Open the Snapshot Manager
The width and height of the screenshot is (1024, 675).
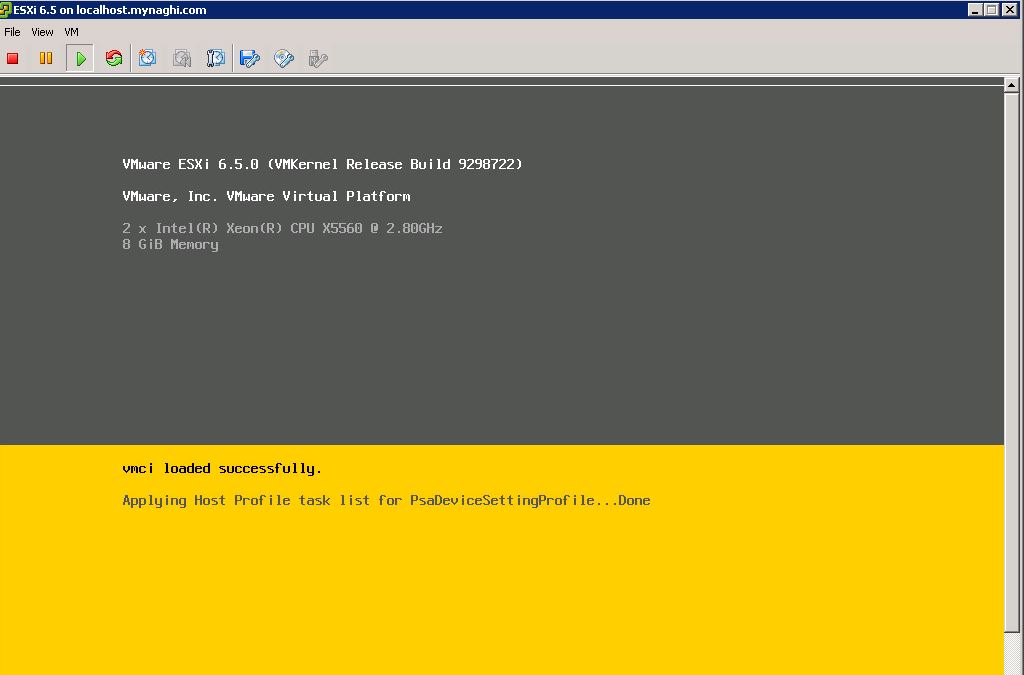pos(216,59)
